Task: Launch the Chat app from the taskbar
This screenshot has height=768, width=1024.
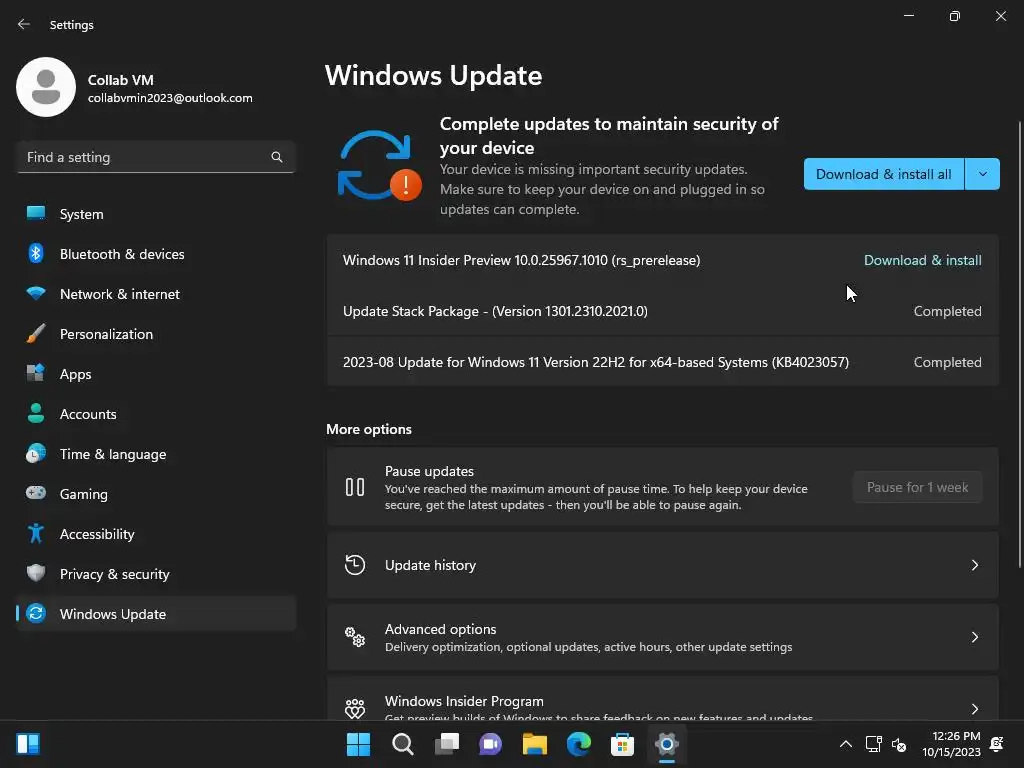Action: pyautogui.click(x=490, y=744)
